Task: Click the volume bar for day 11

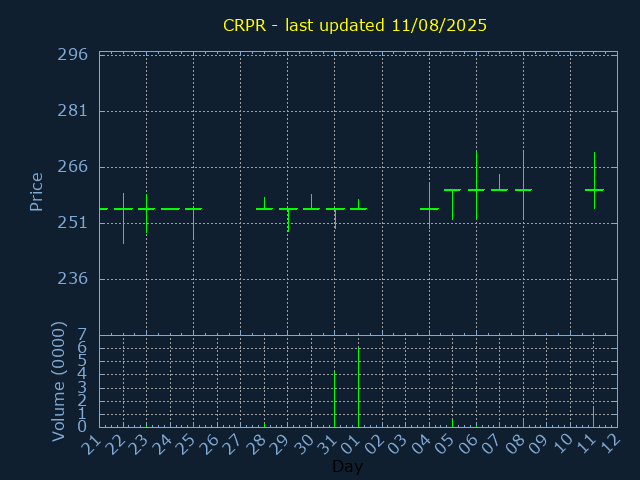Action: click(x=593, y=417)
